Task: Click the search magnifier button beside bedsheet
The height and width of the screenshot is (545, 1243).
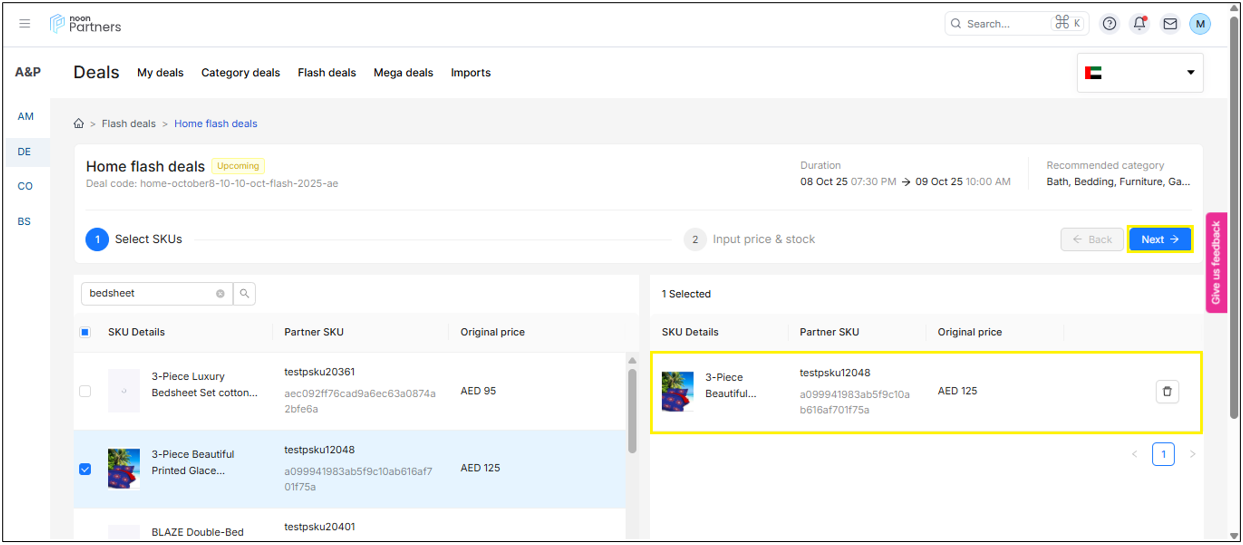Action: [244, 294]
